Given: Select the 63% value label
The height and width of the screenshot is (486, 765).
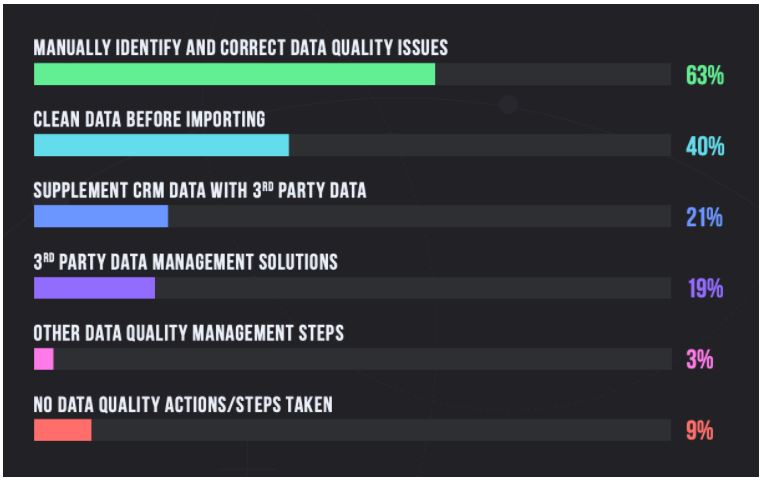Looking at the screenshot, I should pos(705,75).
